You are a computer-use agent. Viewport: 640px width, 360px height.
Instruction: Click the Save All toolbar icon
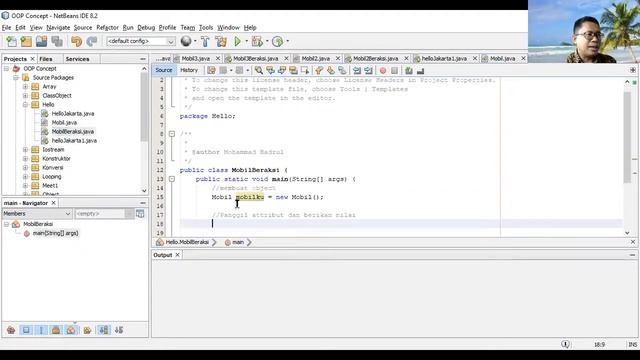(x=57, y=41)
